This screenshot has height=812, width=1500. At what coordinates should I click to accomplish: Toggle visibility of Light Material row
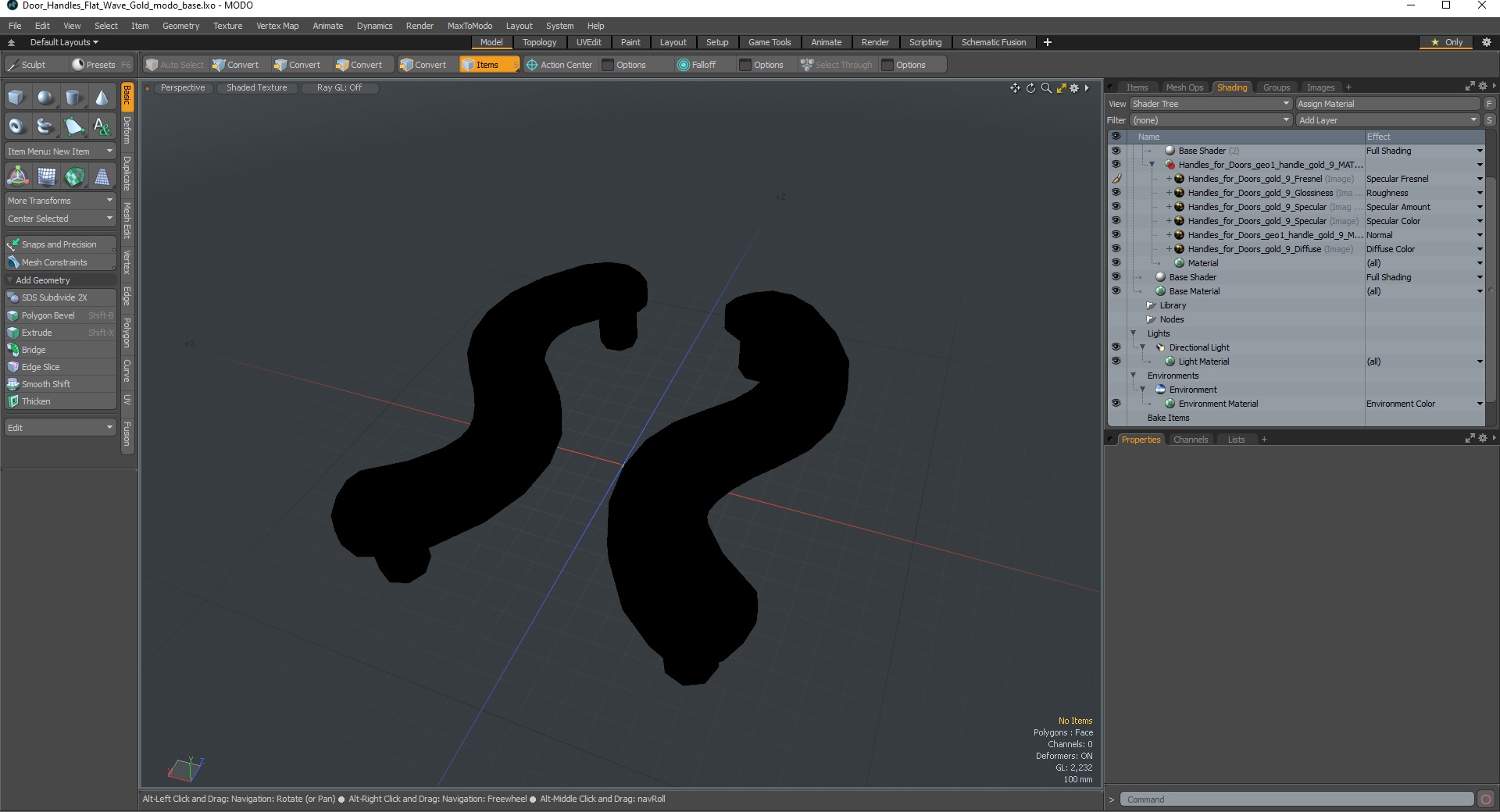[1116, 361]
